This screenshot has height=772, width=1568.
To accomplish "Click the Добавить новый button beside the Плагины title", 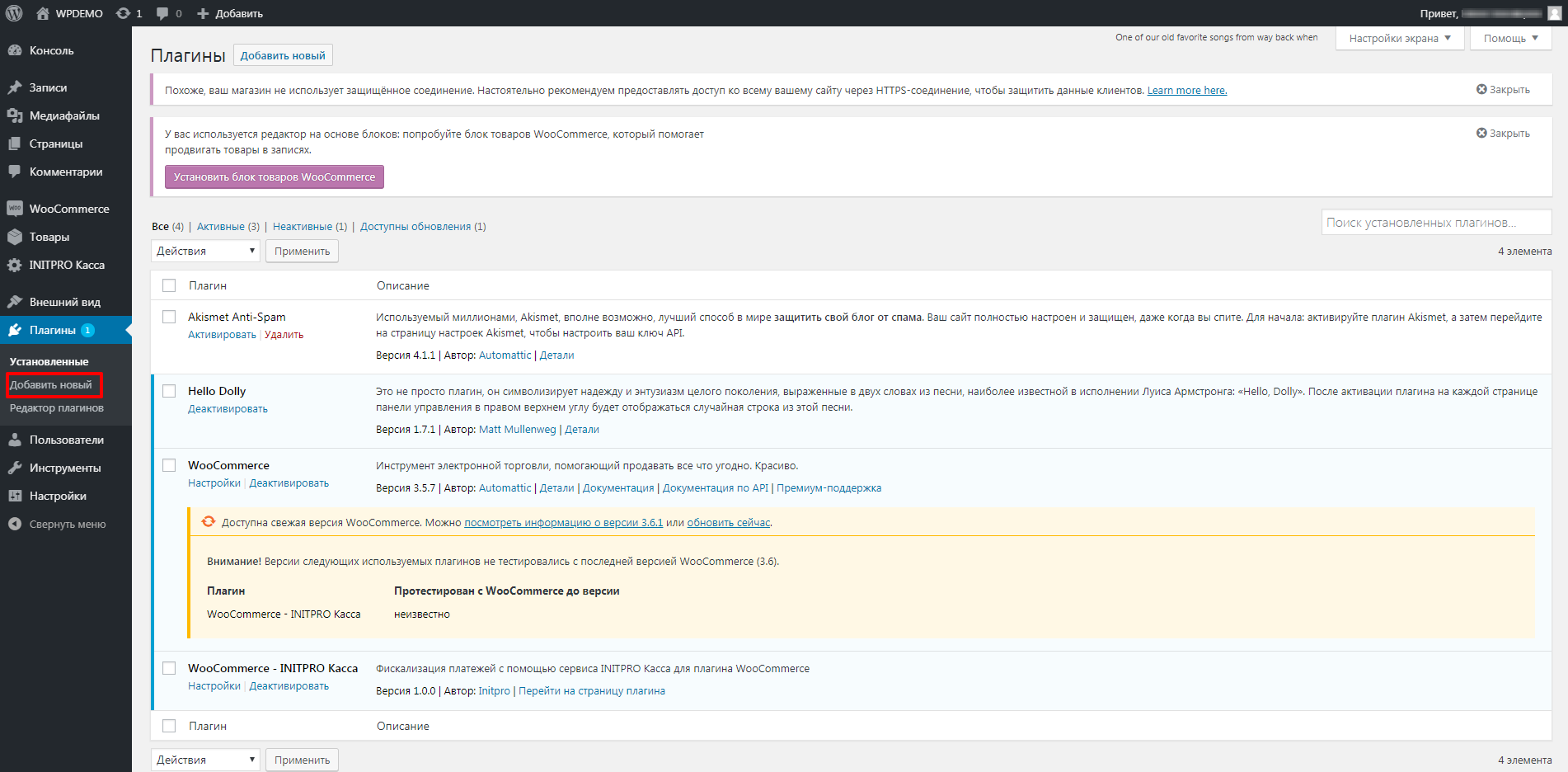I will coord(283,55).
